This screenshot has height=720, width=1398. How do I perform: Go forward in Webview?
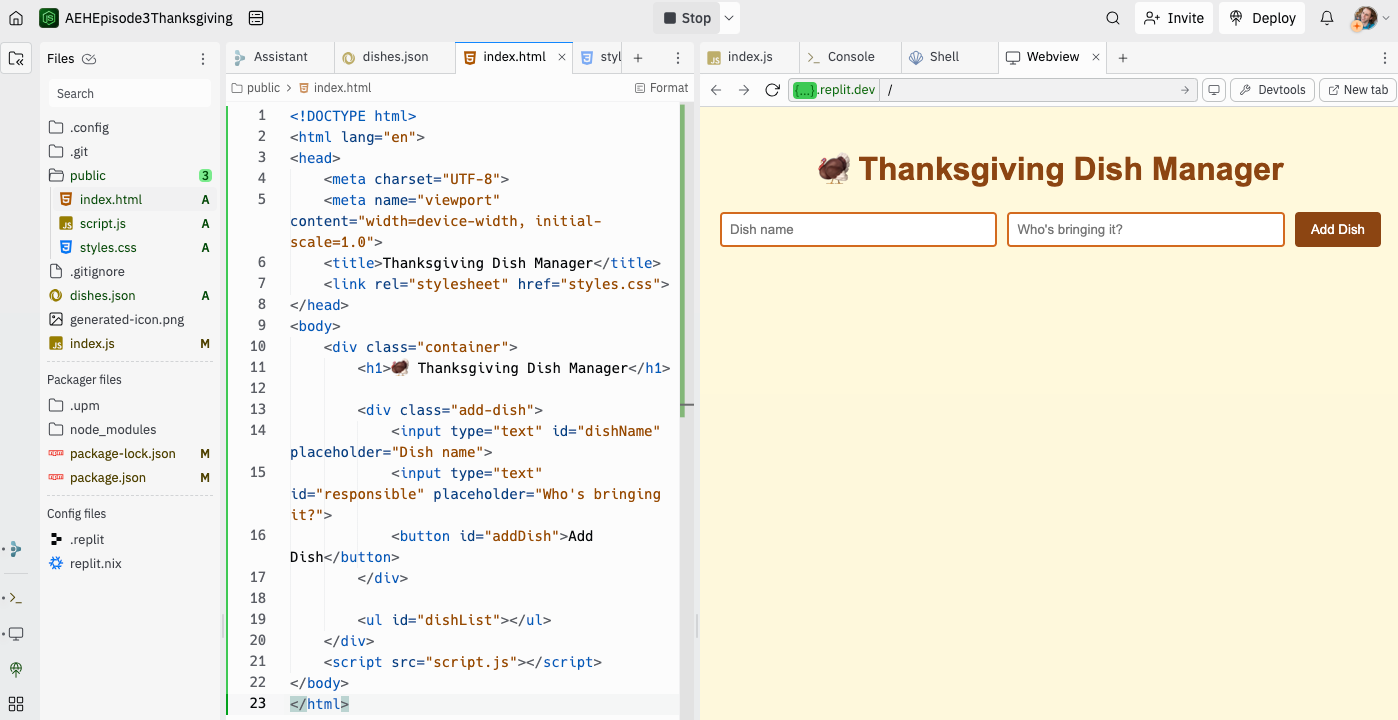(744, 90)
